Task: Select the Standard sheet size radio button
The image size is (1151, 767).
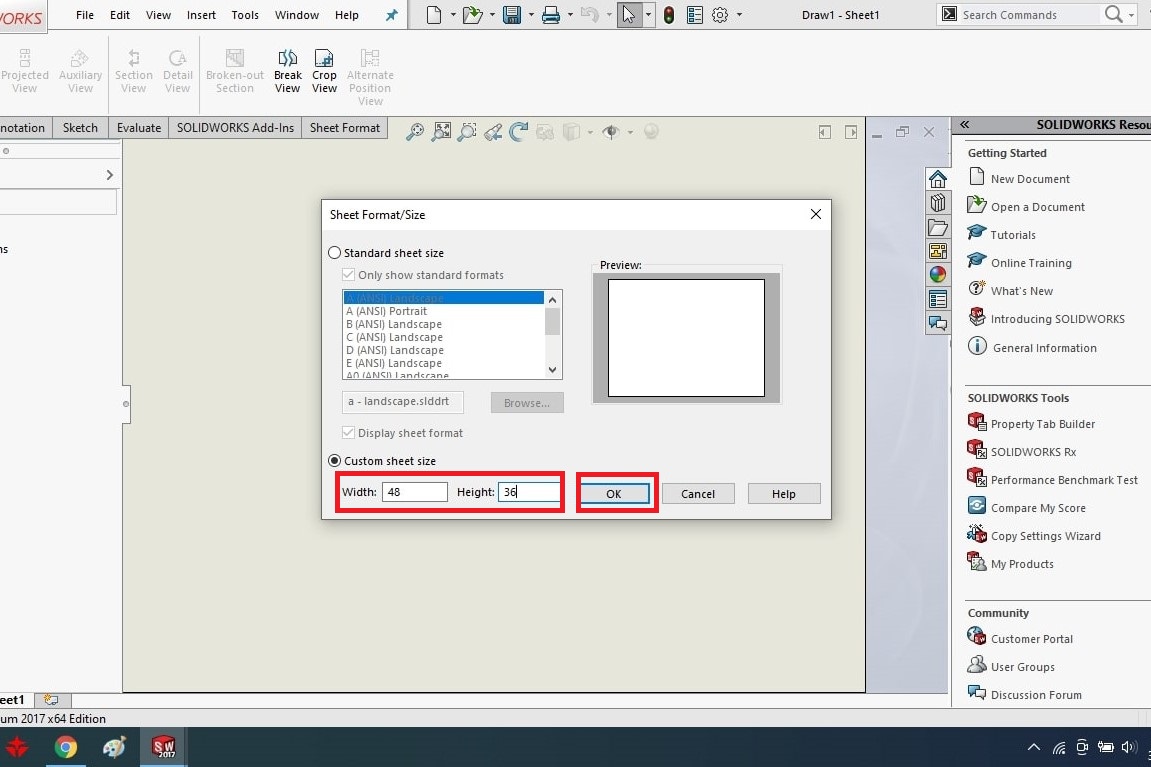Action: 335,252
